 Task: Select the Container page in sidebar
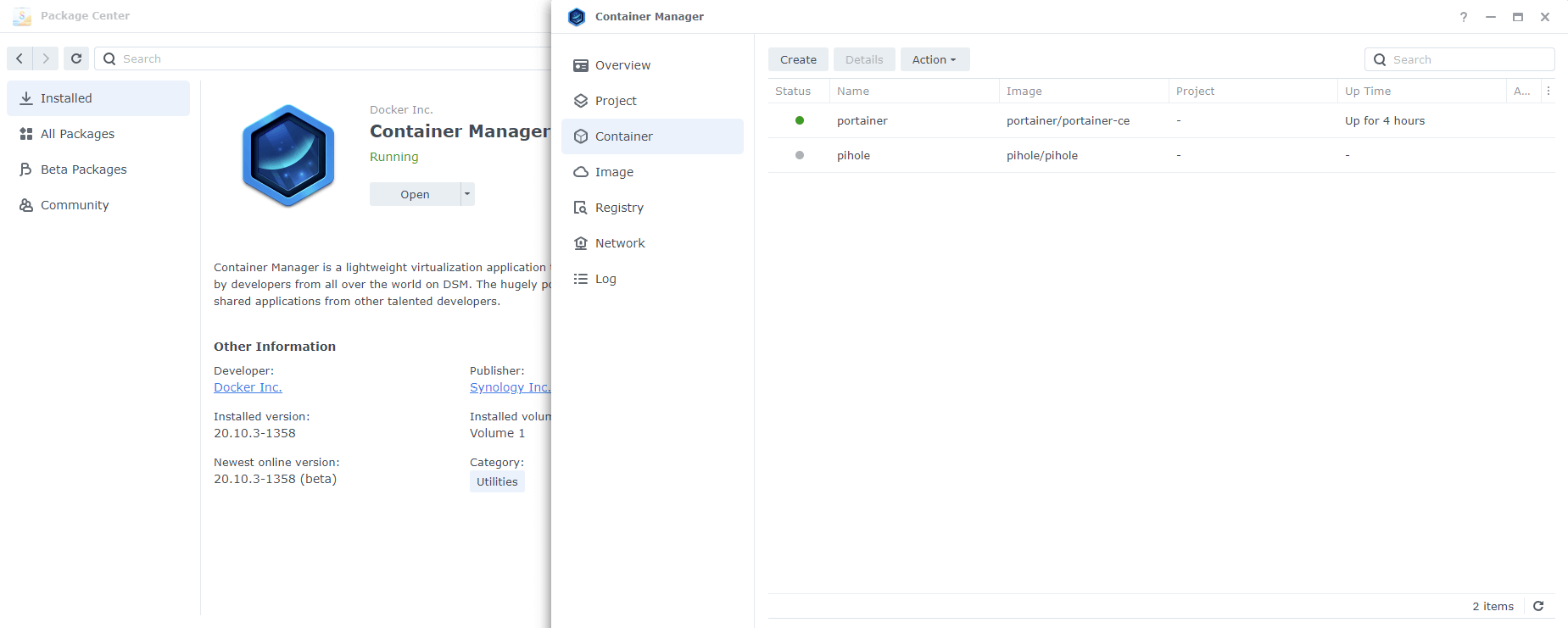point(652,136)
